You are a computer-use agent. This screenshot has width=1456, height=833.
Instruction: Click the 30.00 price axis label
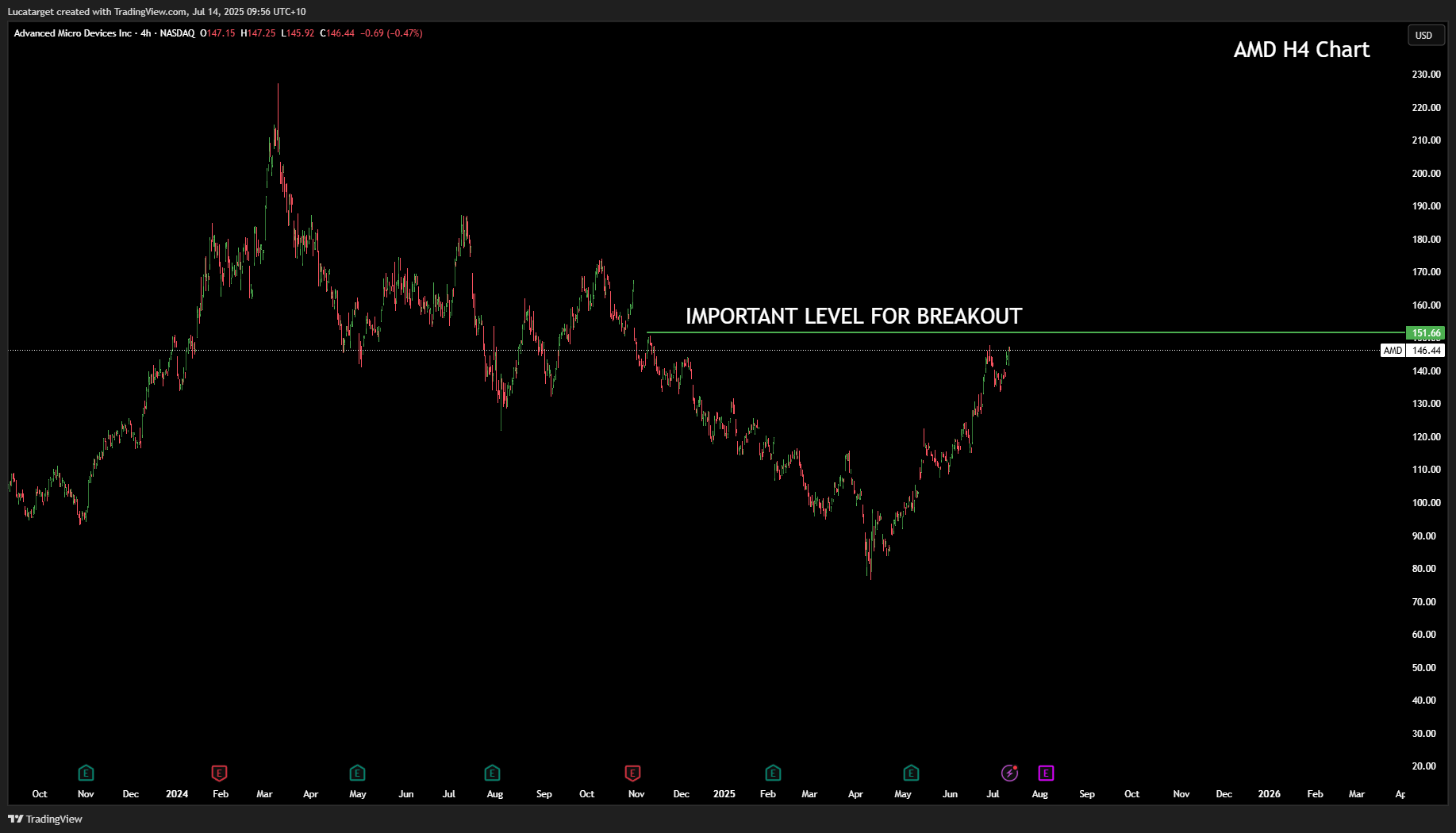click(1424, 734)
